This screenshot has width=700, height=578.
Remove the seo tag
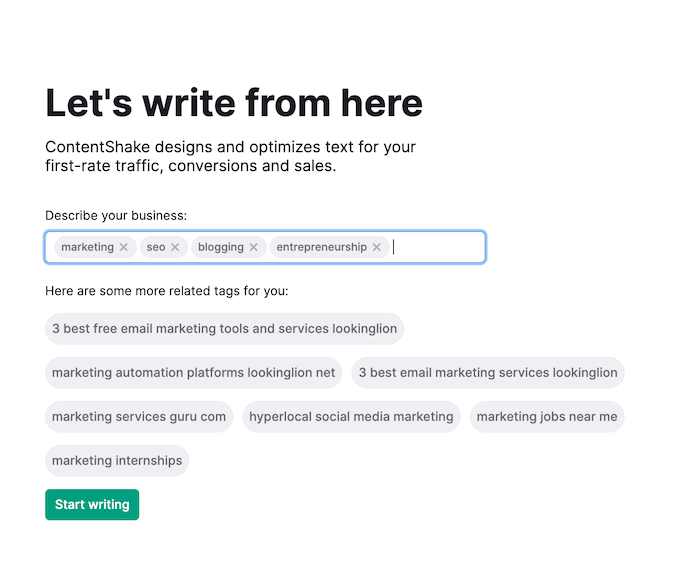(x=175, y=247)
